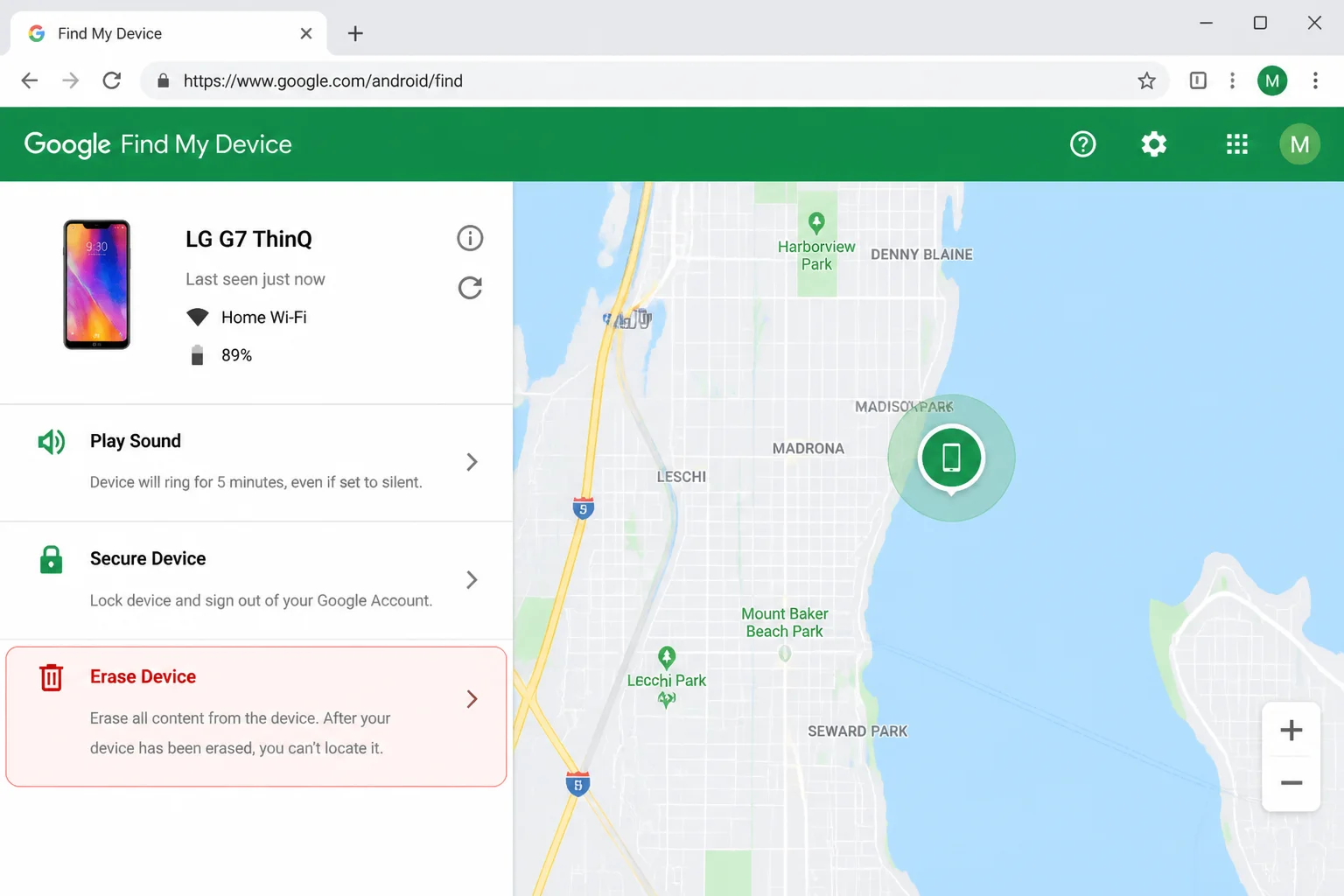Image resolution: width=1344 pixels, height=896 pixels.
Task: Bookmark this page with the star
Action: click(x=1146, y=80)
